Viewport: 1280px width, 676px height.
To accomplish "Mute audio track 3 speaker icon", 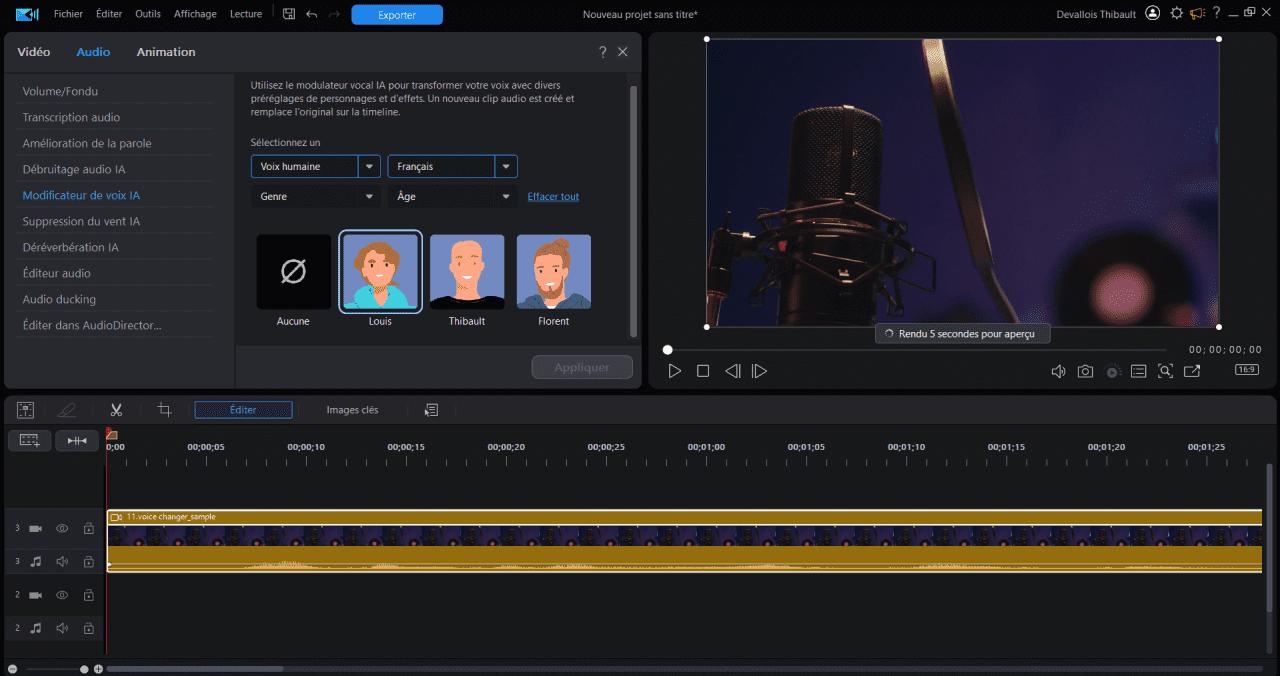I will (62, 562).
